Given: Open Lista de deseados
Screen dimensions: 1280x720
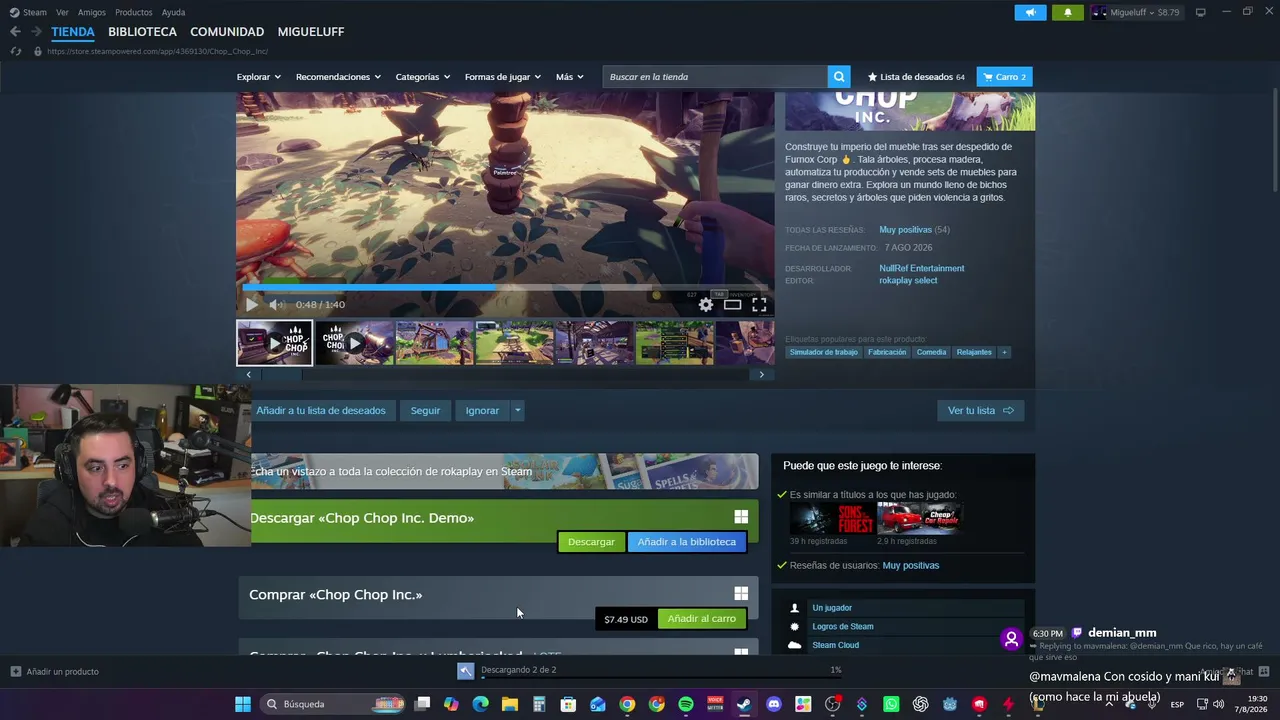Looking at the screenshot, I should (x=916, y=77).
